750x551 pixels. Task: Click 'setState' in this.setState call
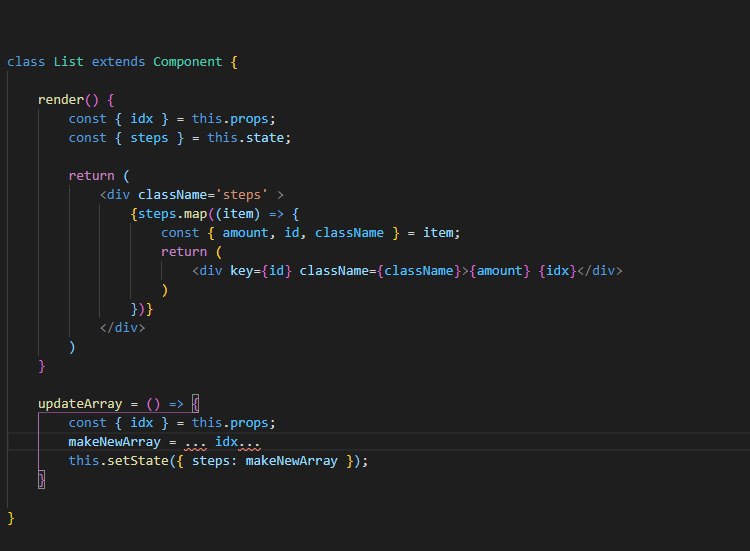coord(138,461)
